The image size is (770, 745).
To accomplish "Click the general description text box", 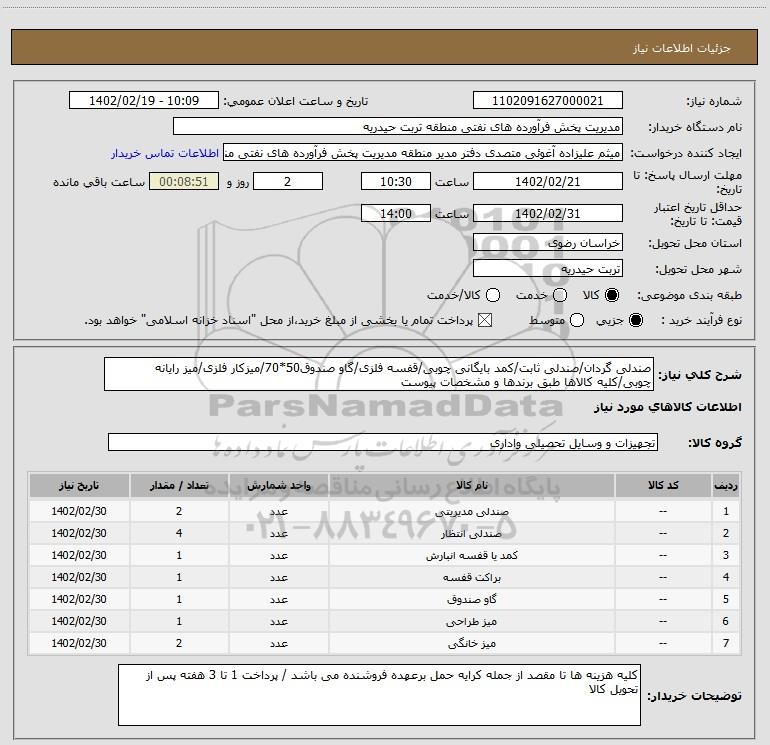I will point(379,375).
